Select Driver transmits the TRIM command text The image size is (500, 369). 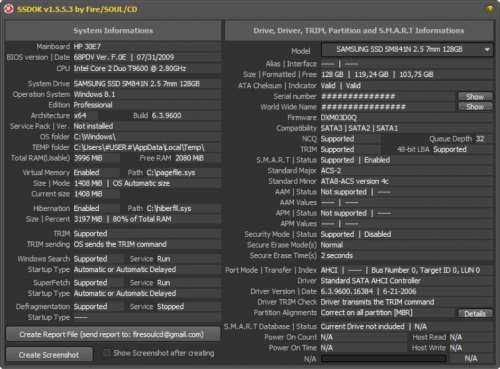tap(377, 302)
